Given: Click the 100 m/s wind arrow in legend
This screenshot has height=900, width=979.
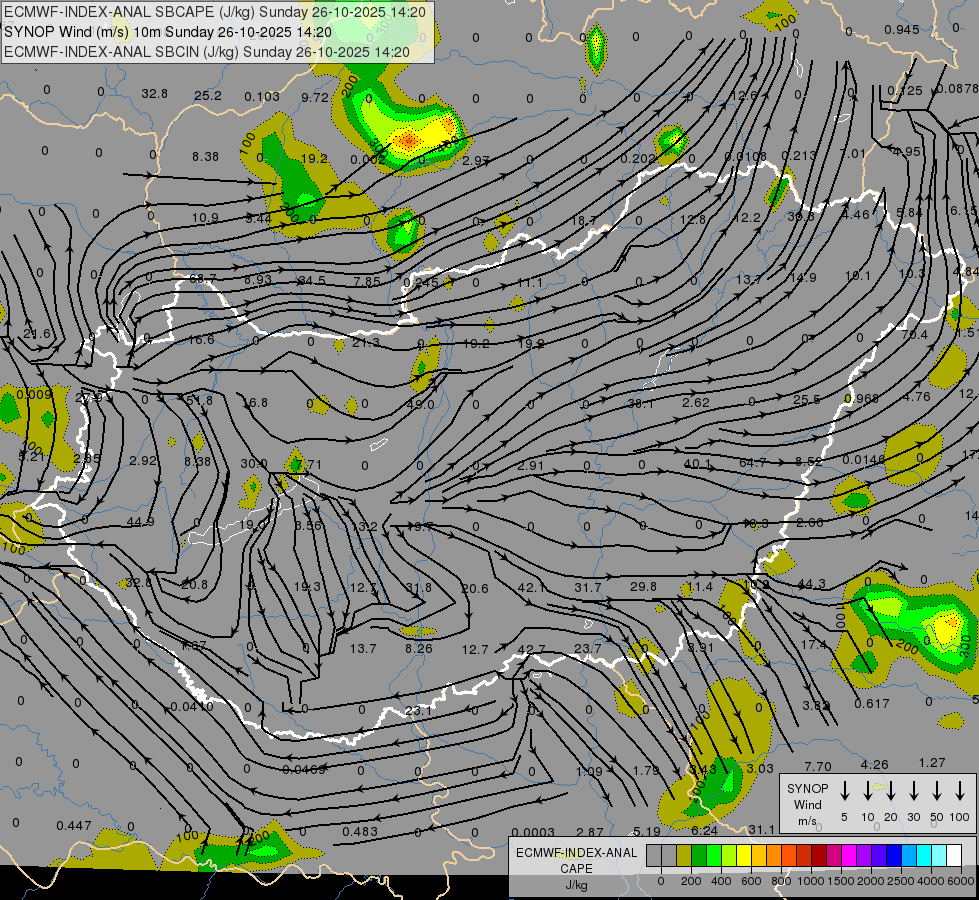Looking at the screenshot, I should tap(960, 791).
